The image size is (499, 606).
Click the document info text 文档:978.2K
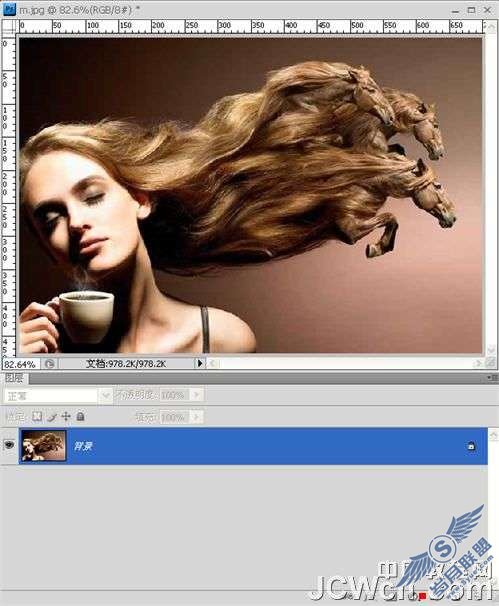click(x=126, y=363)
